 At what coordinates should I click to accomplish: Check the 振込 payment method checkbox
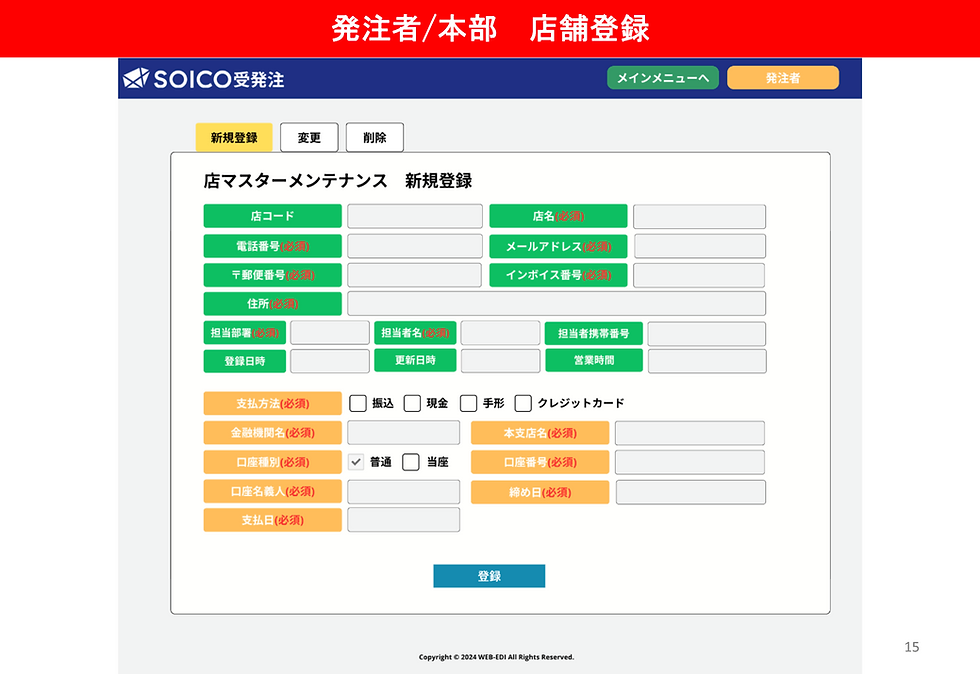pyautogui.click(x=358, y=403)
